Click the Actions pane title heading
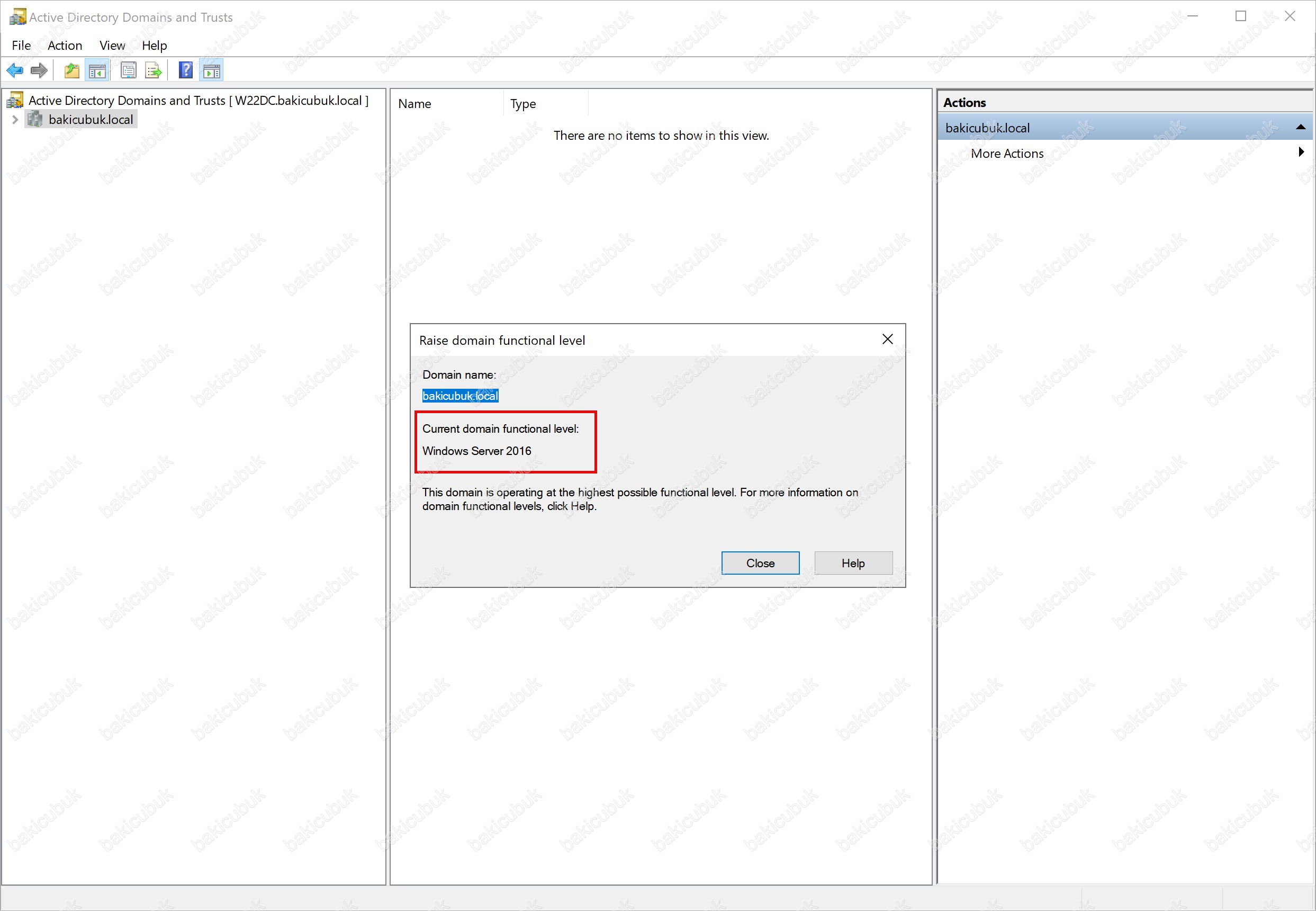1316x911 pixels. click(x=964, y=103)
